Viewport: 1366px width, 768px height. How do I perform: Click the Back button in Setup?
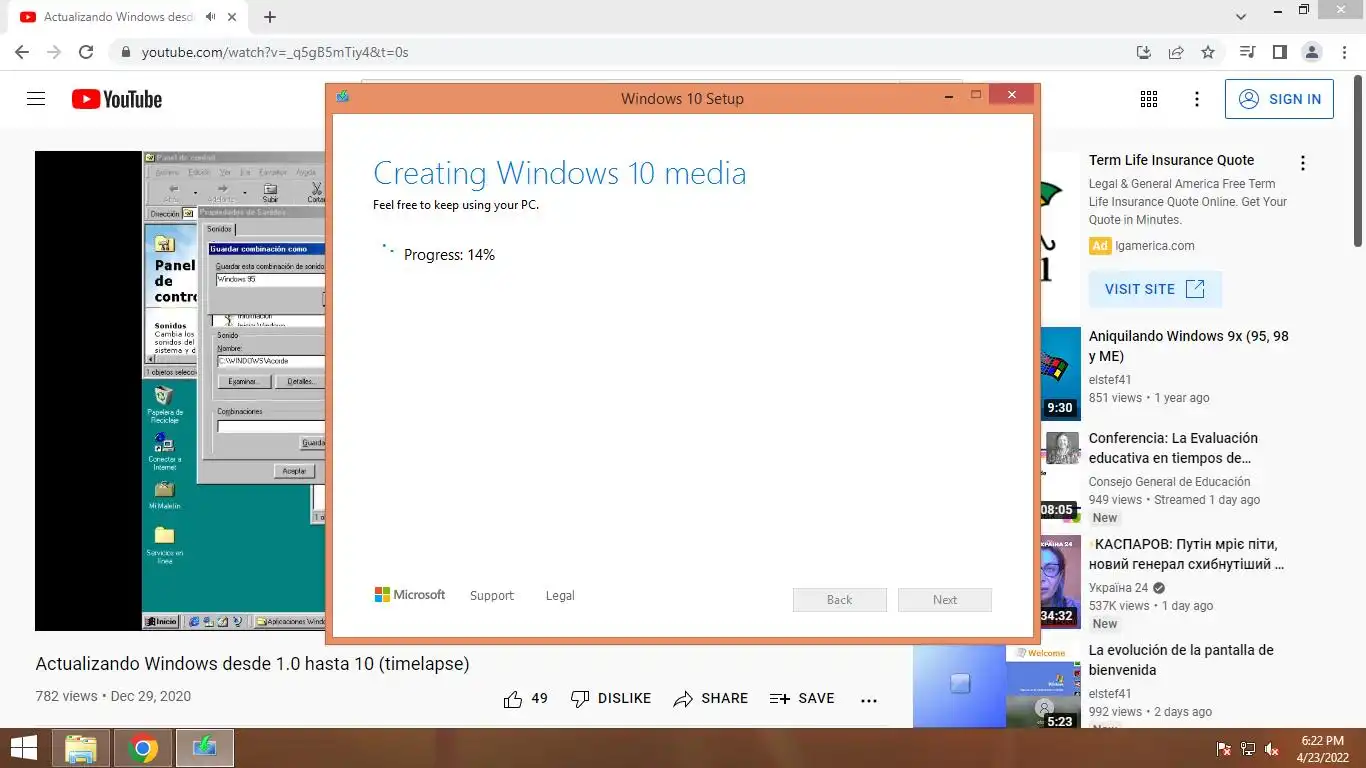840,600
